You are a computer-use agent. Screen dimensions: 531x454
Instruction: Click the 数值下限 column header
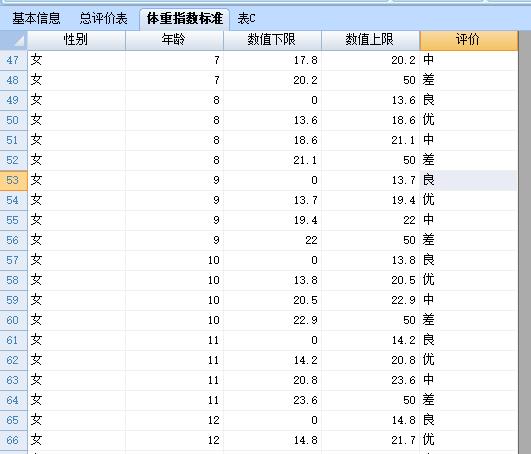click(x=272, y=40)
